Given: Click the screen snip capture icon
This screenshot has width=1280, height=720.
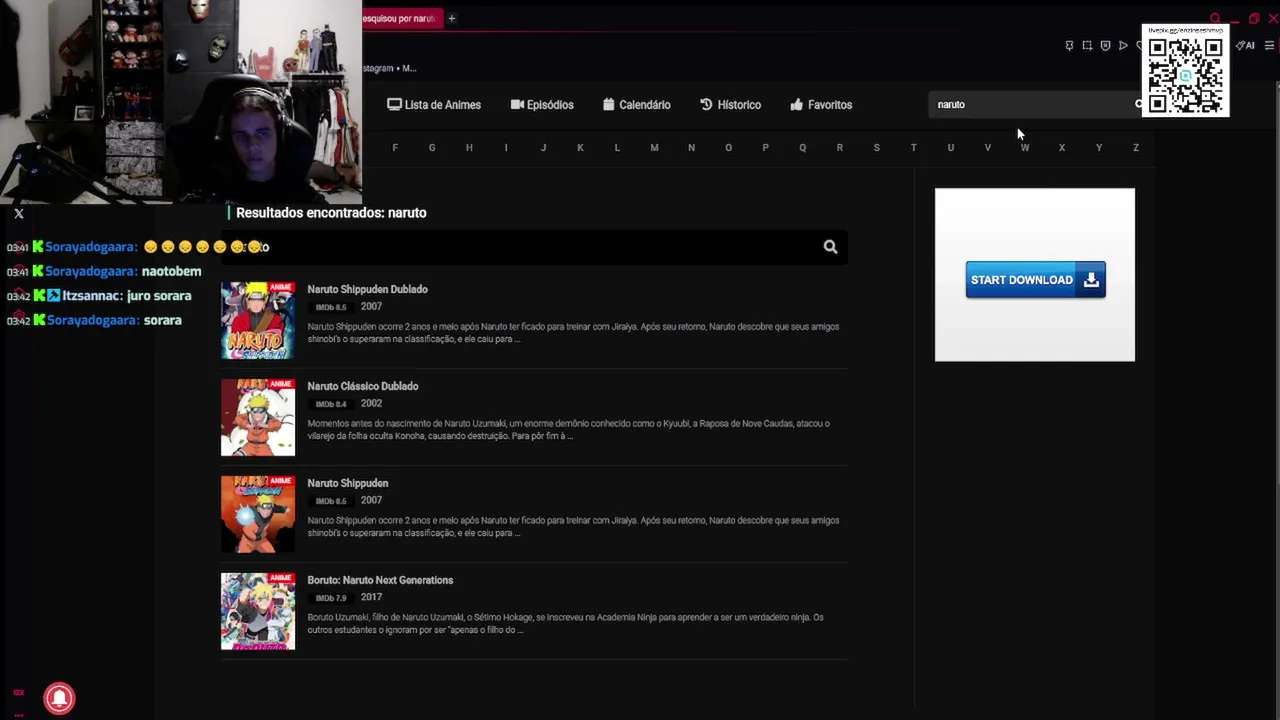Looking at the screenshot, I should [x=1087, y=46].
